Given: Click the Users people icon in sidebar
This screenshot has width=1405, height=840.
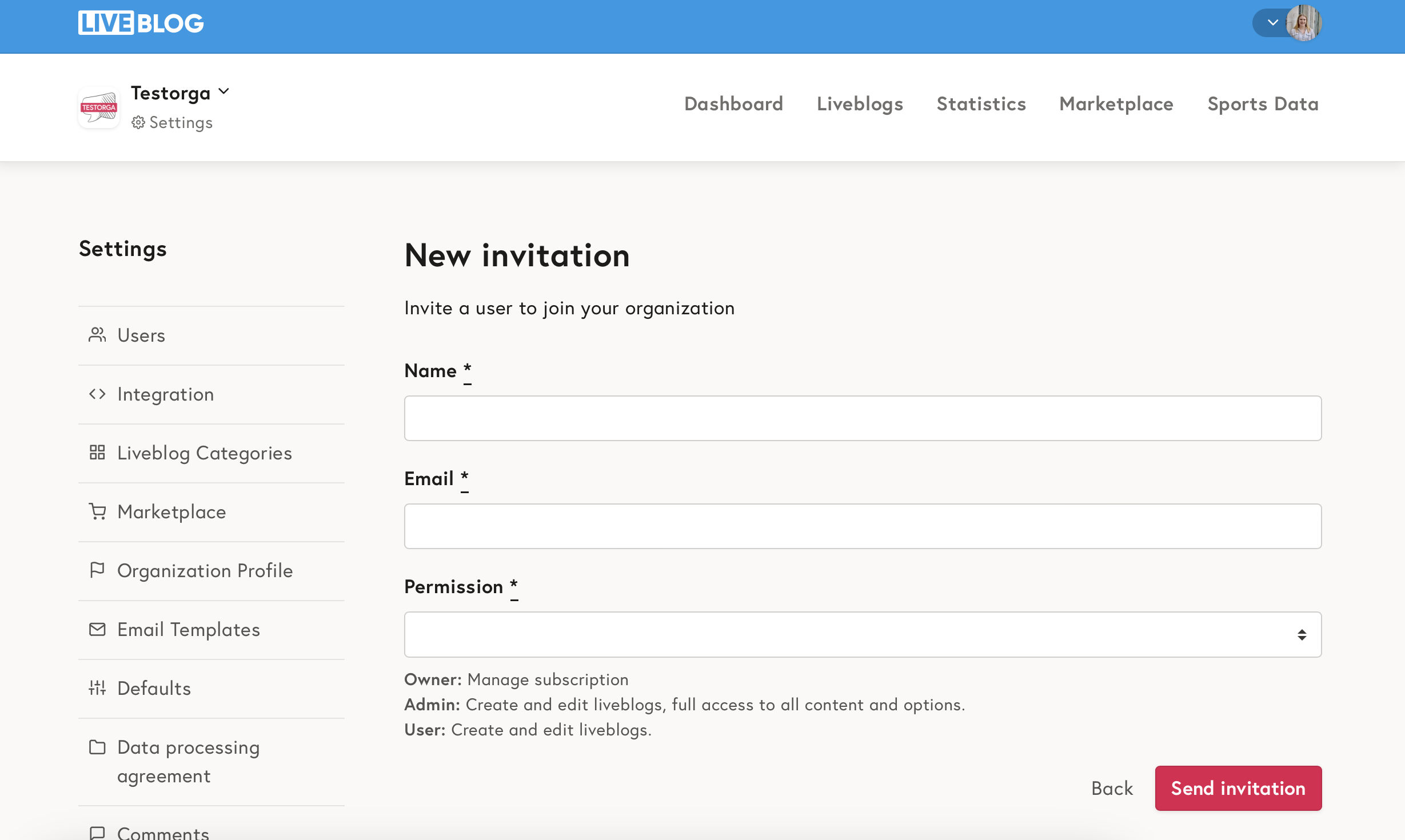Looking at the screenshot, I should coord(97,335).
